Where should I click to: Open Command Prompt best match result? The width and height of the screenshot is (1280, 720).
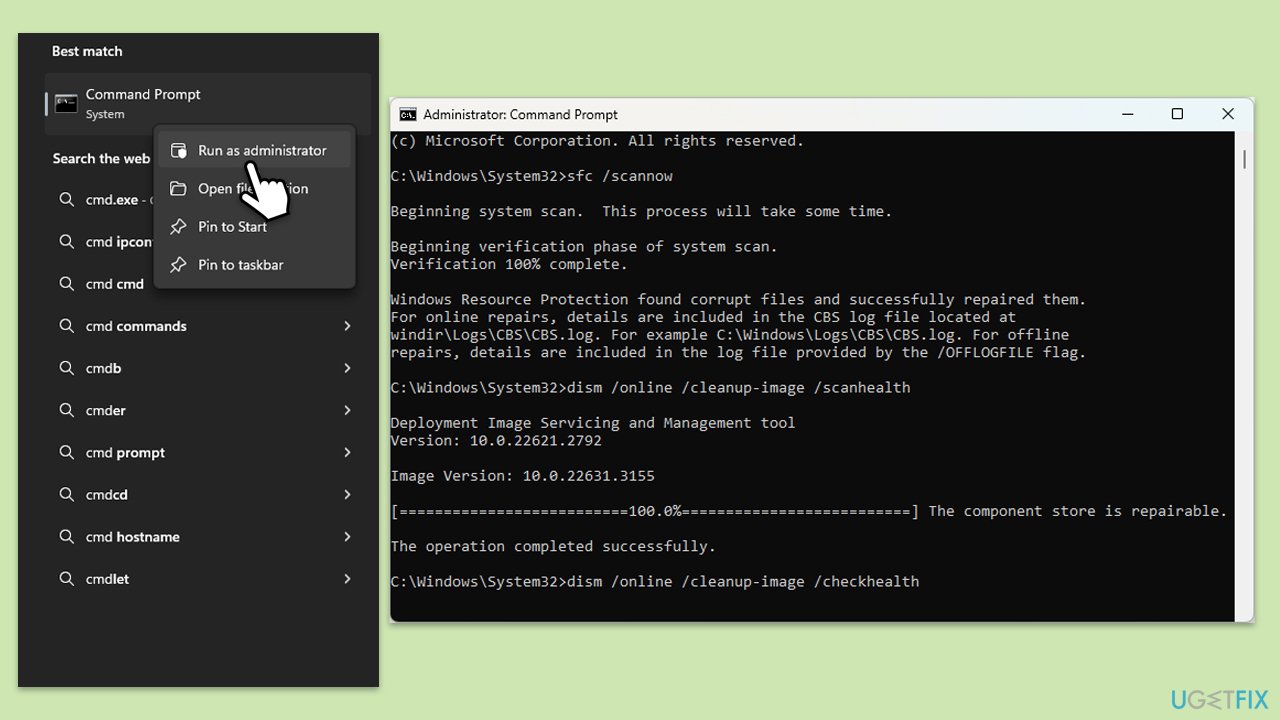click(x=208, y=103)
